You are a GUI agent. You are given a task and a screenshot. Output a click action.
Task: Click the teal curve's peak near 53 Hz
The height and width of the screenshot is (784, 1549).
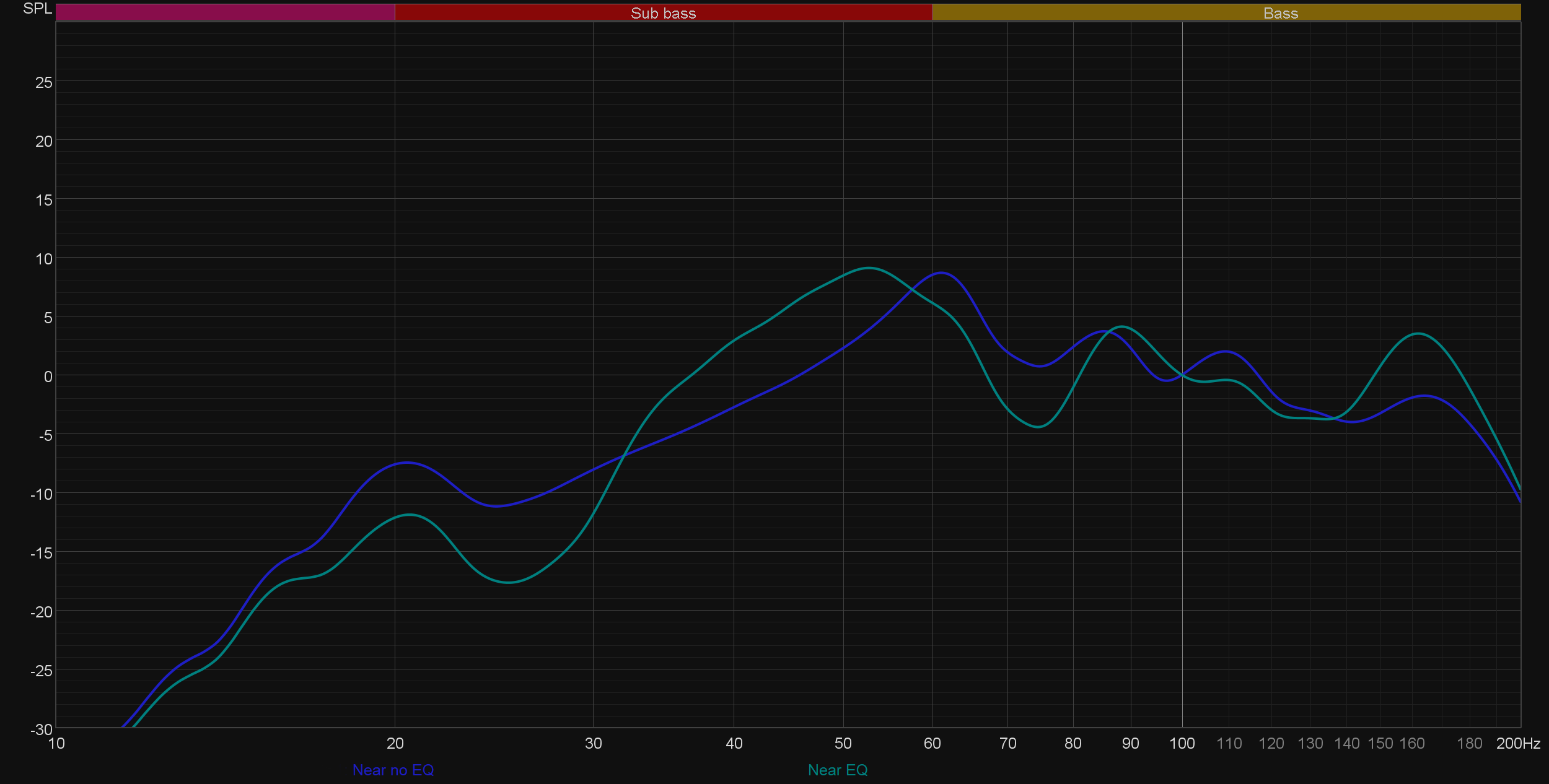tap(869, 268)
